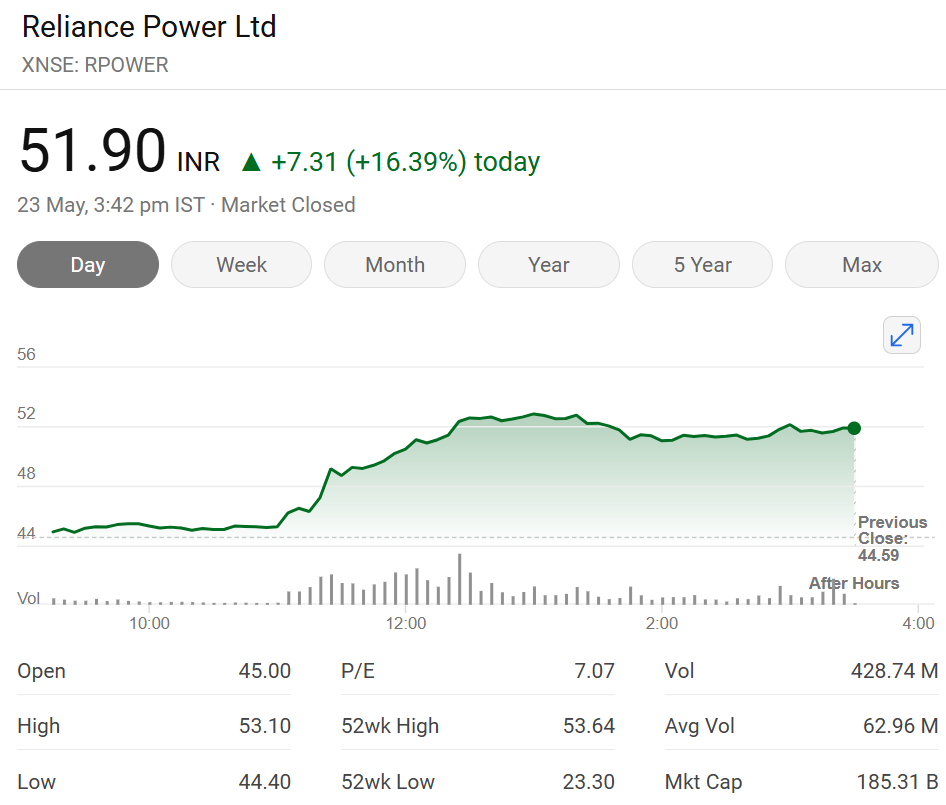Viewport: 946px width, 805px height.
Task: Click the Mkt Cap label
Action: click(703, 781)
